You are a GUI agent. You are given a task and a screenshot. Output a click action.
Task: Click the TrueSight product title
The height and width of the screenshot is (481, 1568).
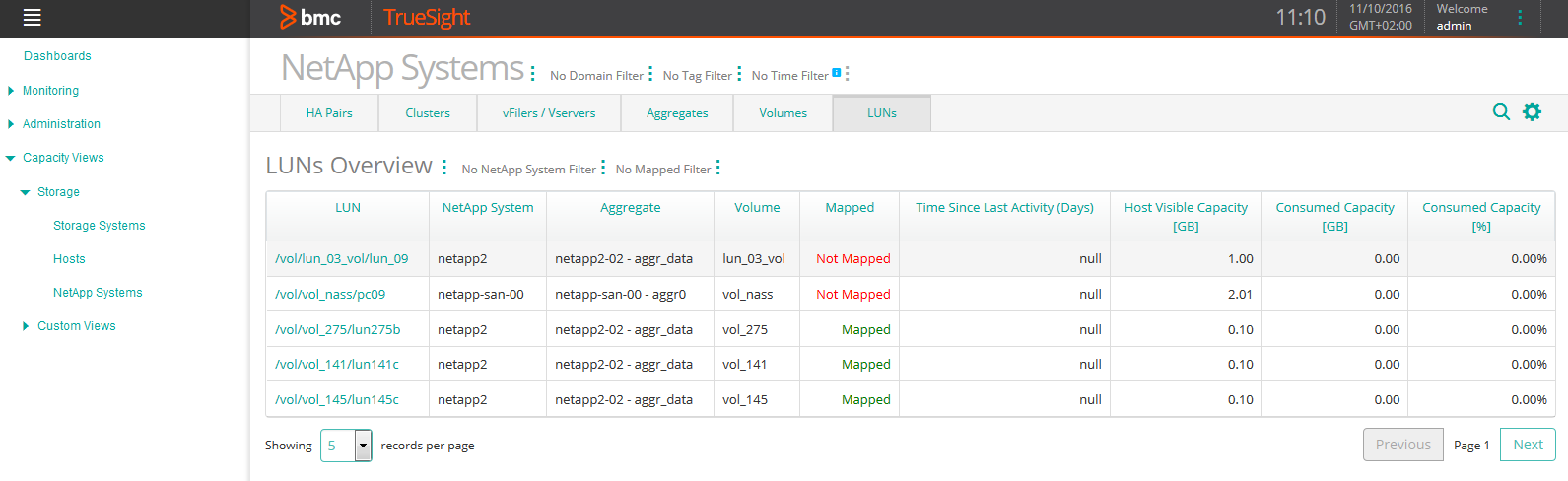(x=427, y=18)
